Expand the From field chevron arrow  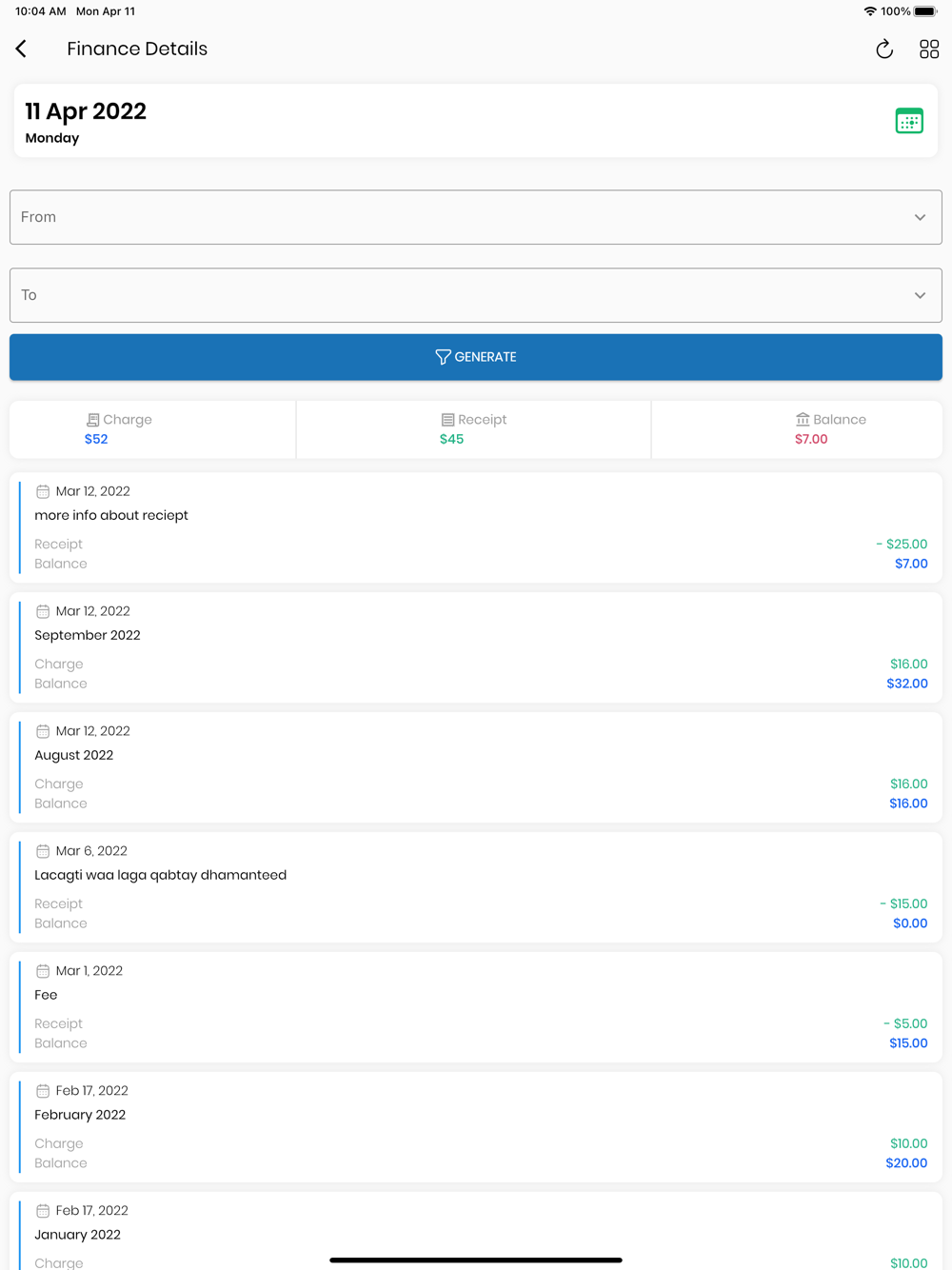(920, 217)
